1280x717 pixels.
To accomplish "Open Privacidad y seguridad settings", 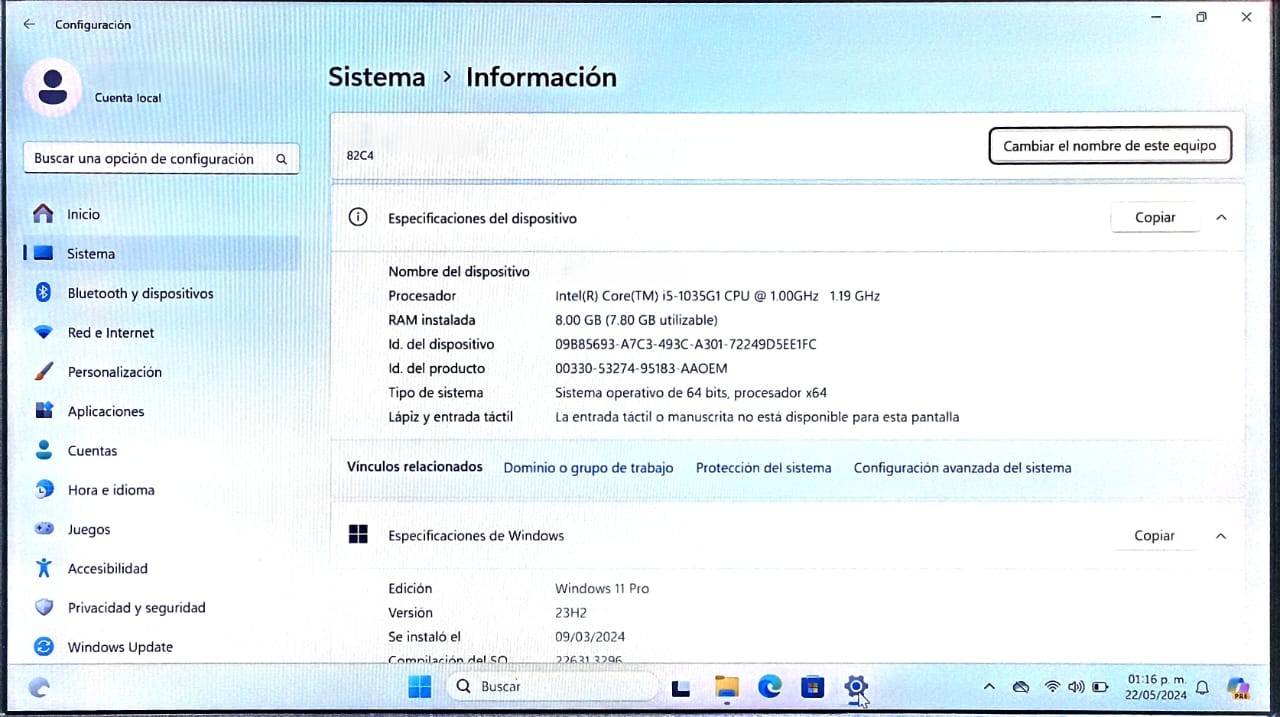I will coord(160,607).
